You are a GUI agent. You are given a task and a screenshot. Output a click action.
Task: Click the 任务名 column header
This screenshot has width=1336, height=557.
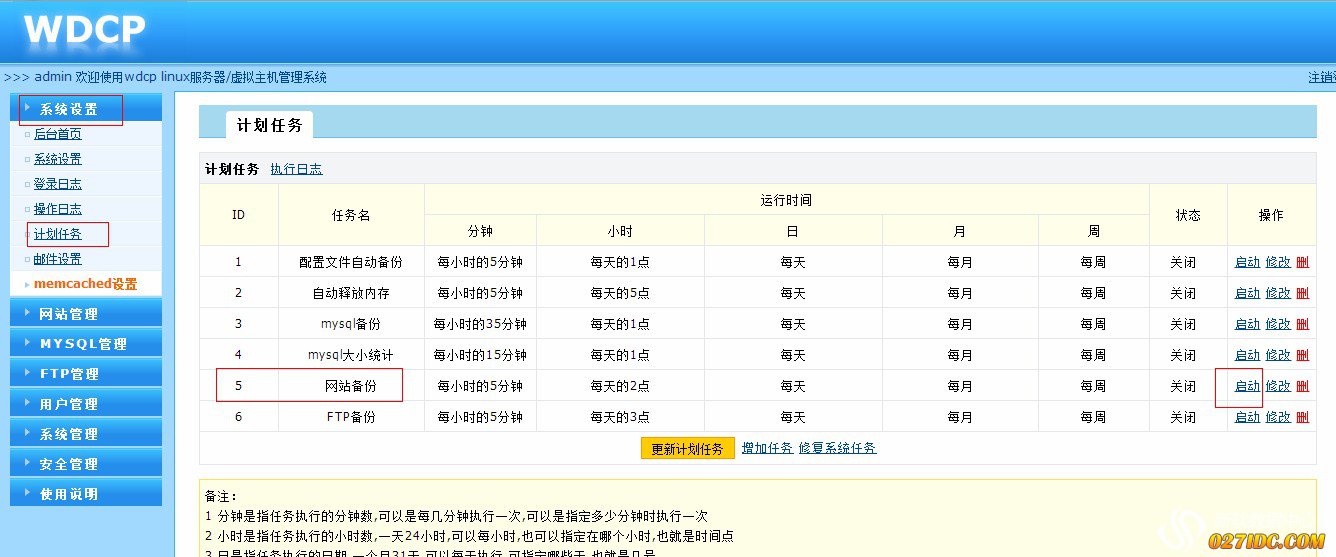pos(351,215)
